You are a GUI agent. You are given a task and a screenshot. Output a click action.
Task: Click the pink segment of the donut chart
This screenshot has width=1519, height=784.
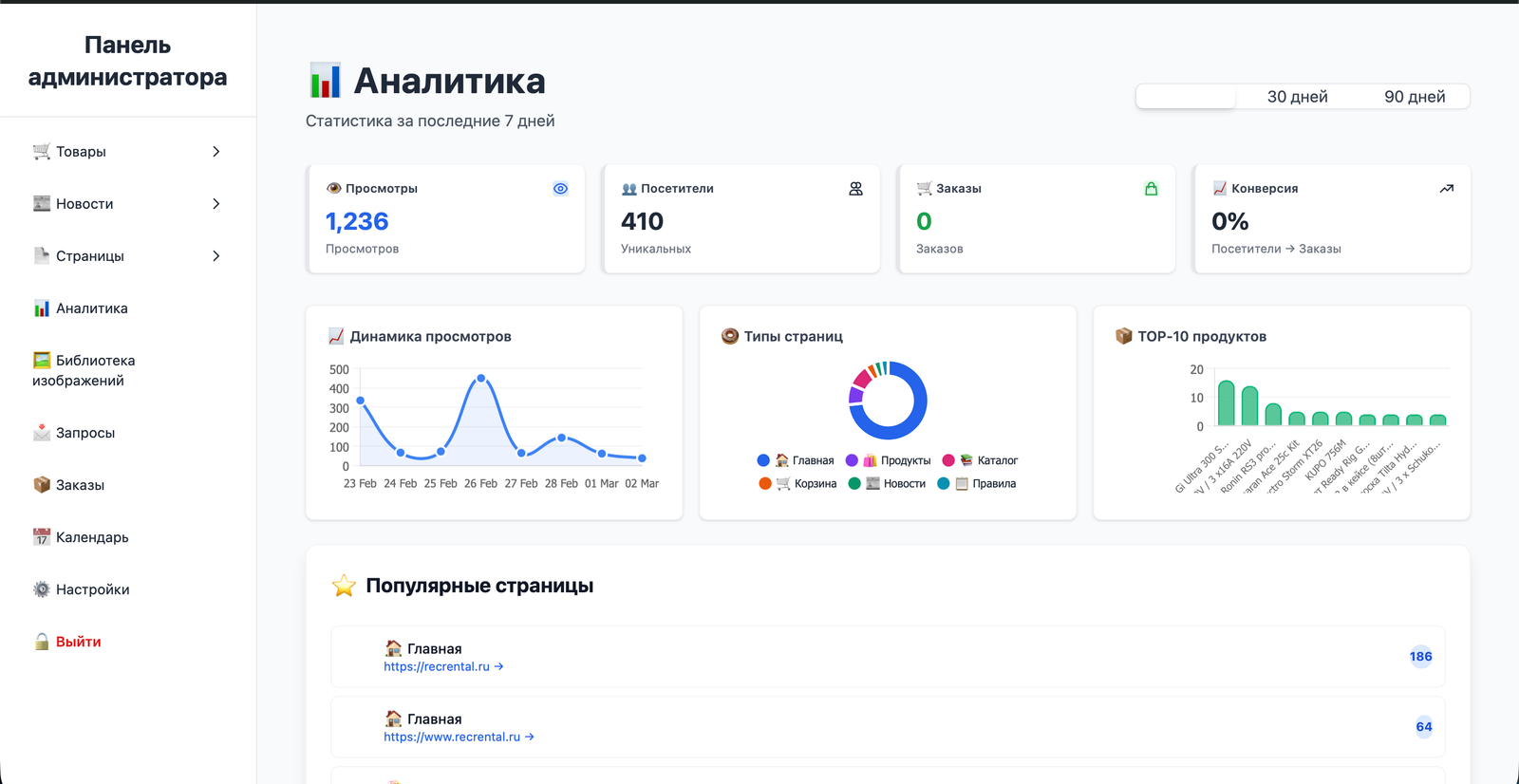point(862,379)
